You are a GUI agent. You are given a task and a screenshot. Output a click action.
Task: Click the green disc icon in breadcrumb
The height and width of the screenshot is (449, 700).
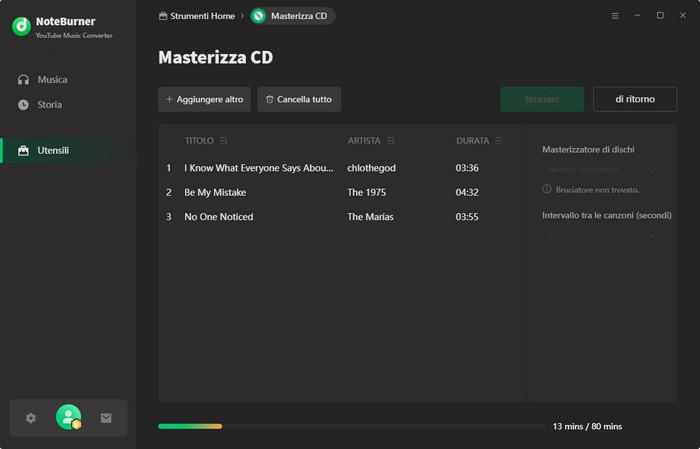click(258, 16)
